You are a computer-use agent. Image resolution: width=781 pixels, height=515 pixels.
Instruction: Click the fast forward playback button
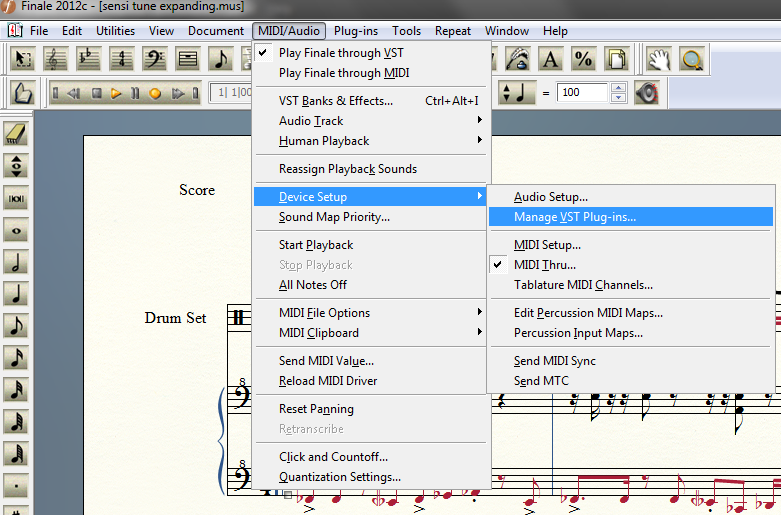[x=177, y=93]
